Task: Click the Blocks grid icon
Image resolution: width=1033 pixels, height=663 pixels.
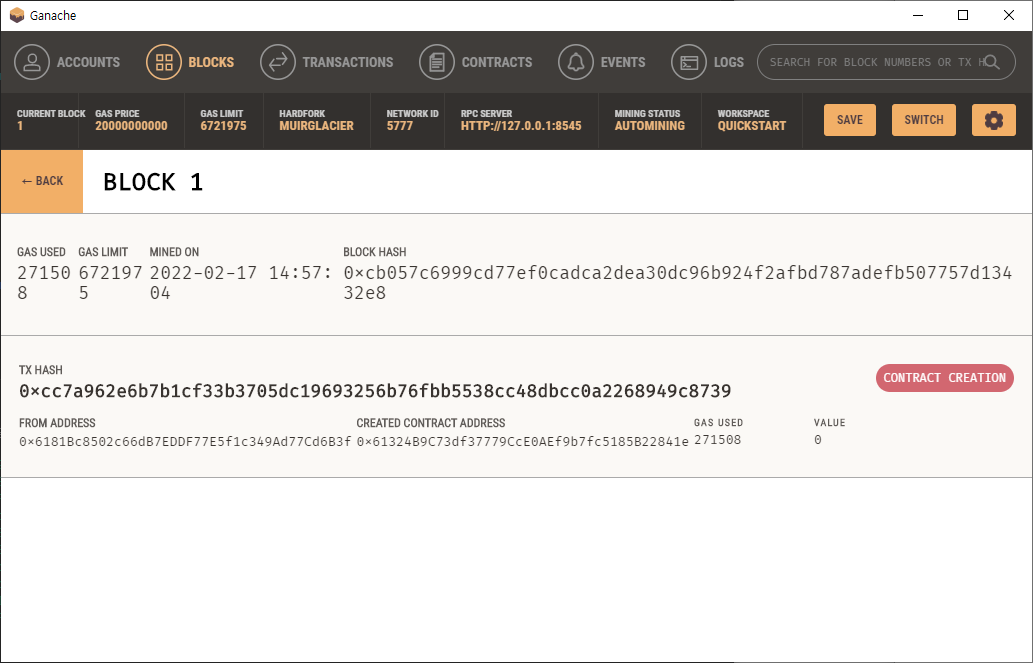Action: [163, 62]
